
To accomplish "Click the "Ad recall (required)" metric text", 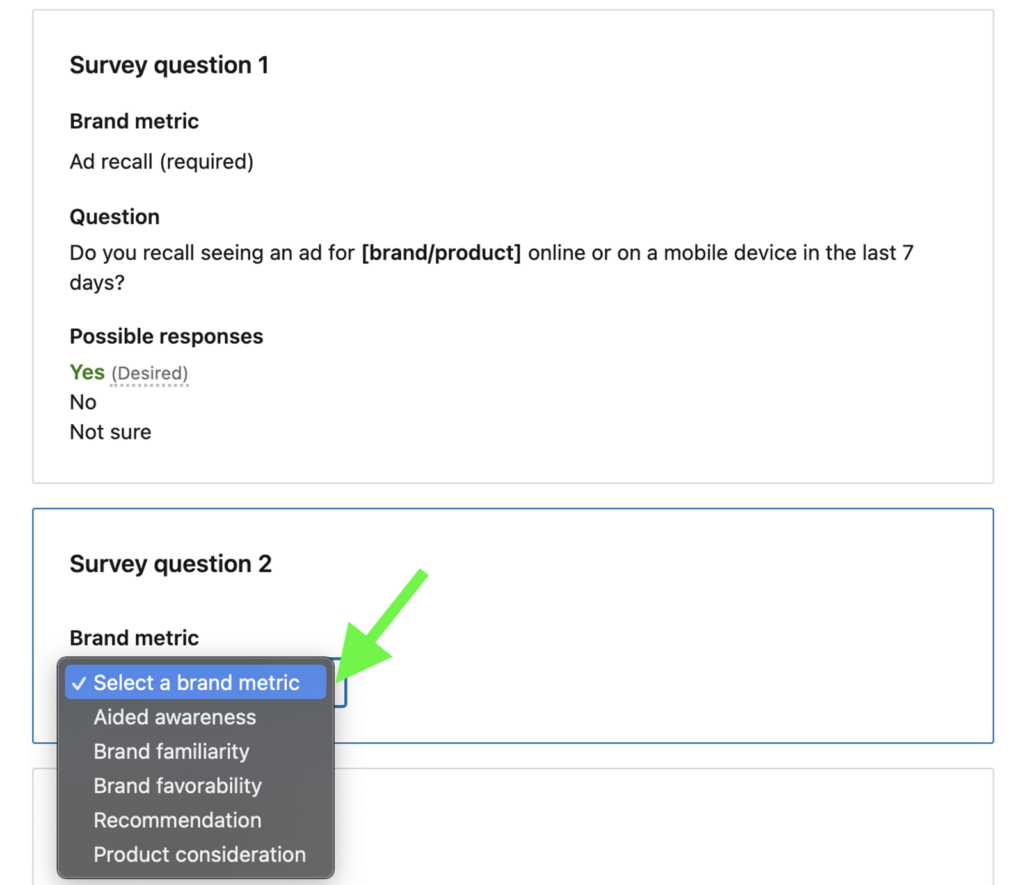I will pos(161,161).
